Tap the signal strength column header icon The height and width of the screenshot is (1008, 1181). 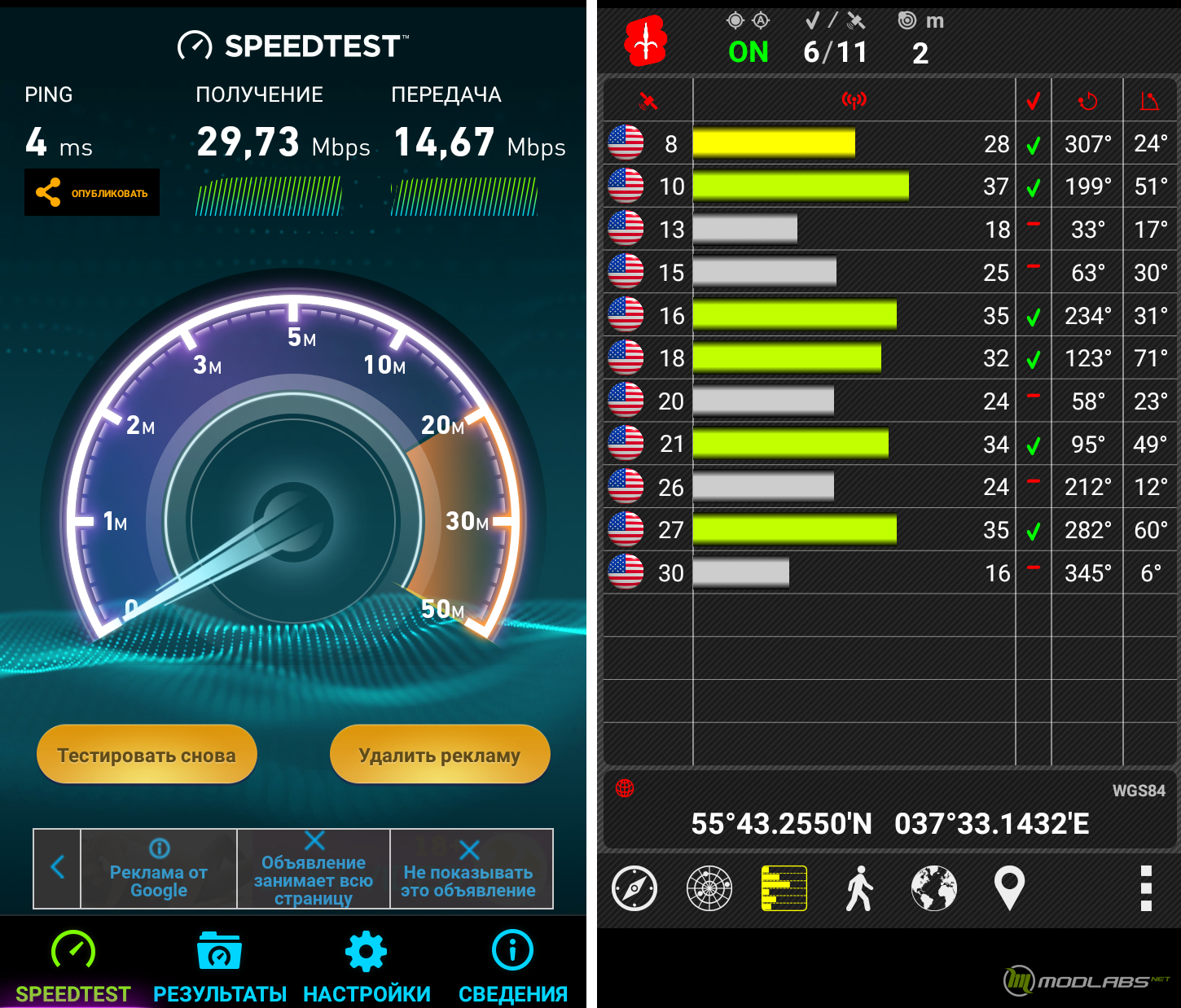[854, 101]
